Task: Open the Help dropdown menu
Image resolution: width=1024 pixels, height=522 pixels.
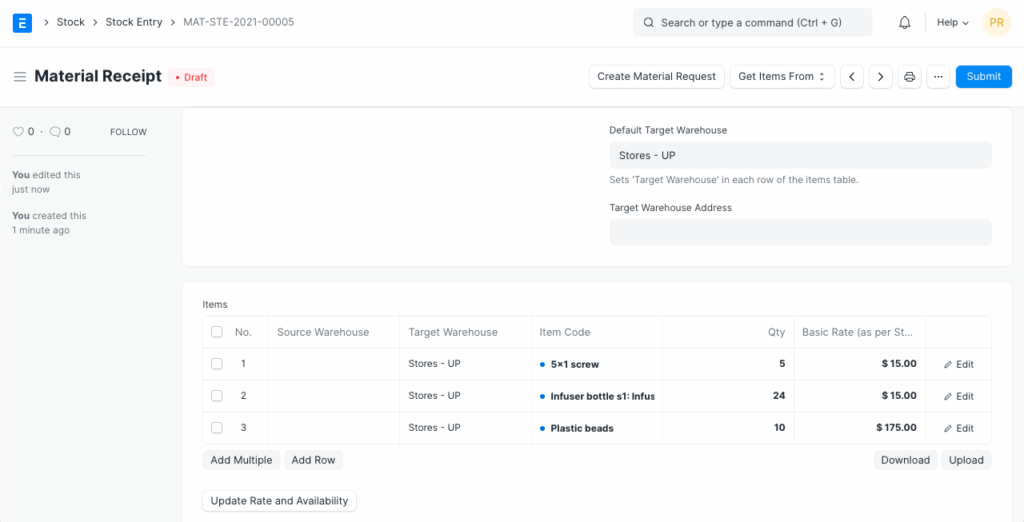Action: (952, 22)
